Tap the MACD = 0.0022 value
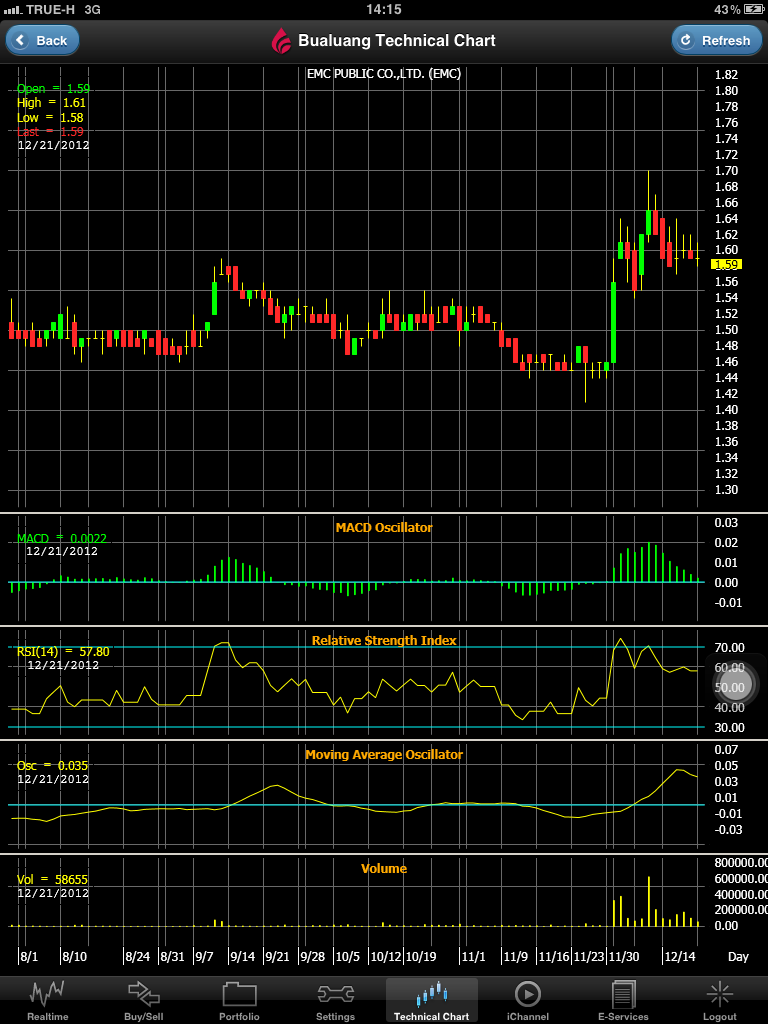 (62, 539)
